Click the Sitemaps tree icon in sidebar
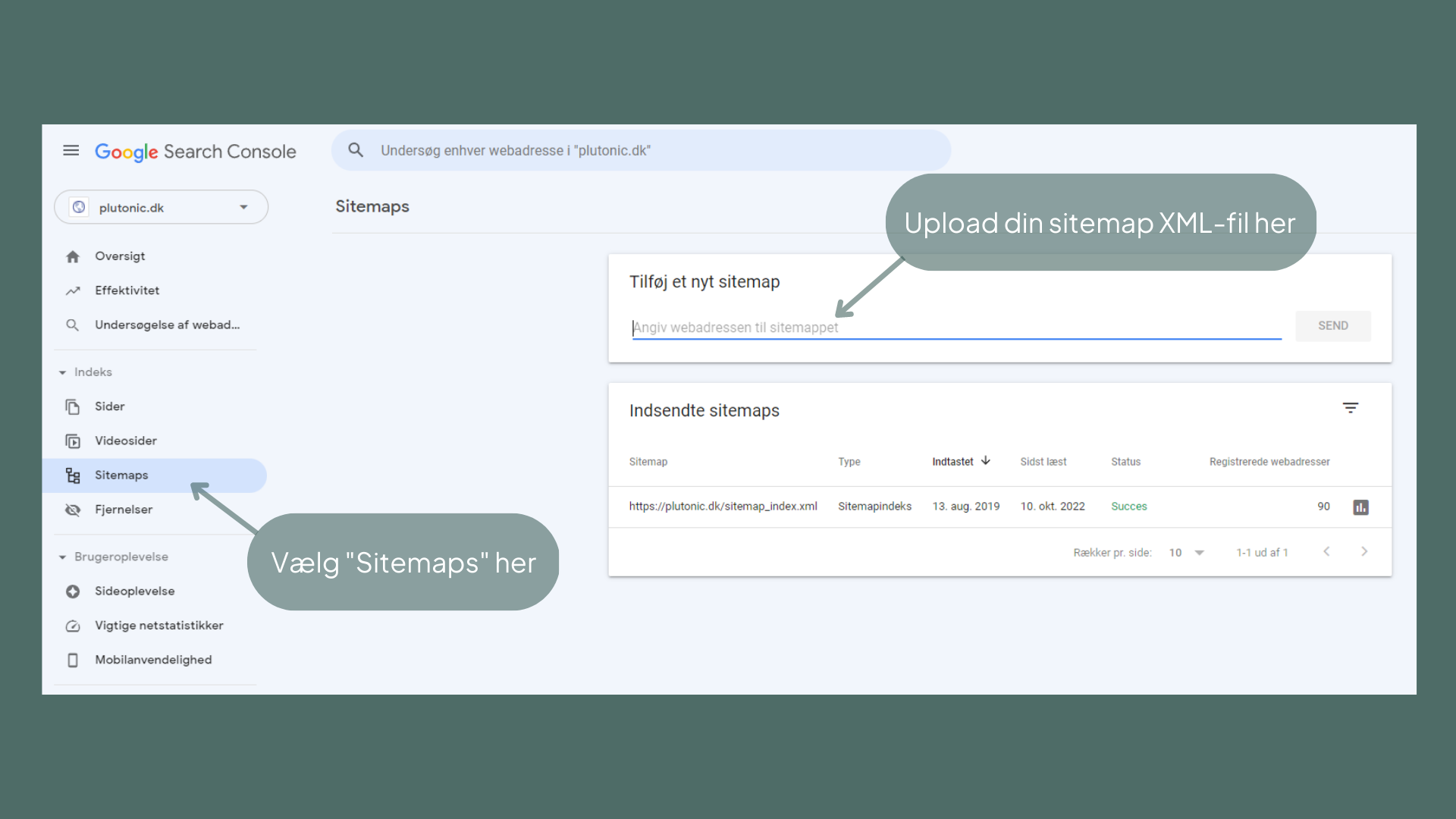 (x=73, y=475)
